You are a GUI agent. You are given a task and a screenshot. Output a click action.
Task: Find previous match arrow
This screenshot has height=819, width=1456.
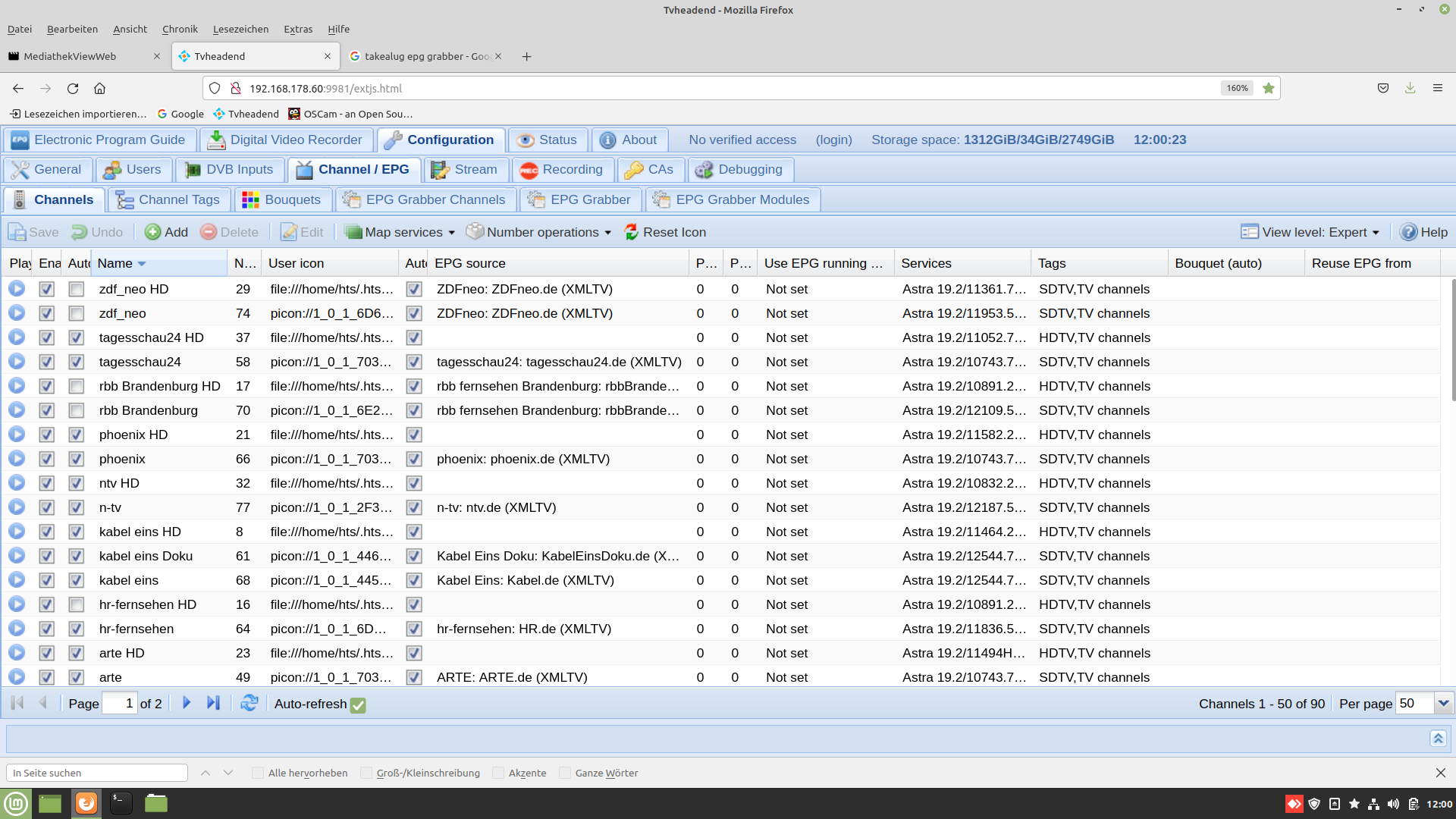pyautogui.click(x=206, y=773)
